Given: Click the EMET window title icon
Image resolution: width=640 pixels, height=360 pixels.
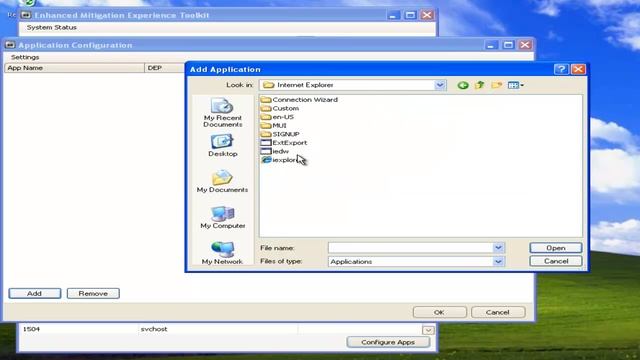Looking at the screenshot, I should tap(26, 15).
